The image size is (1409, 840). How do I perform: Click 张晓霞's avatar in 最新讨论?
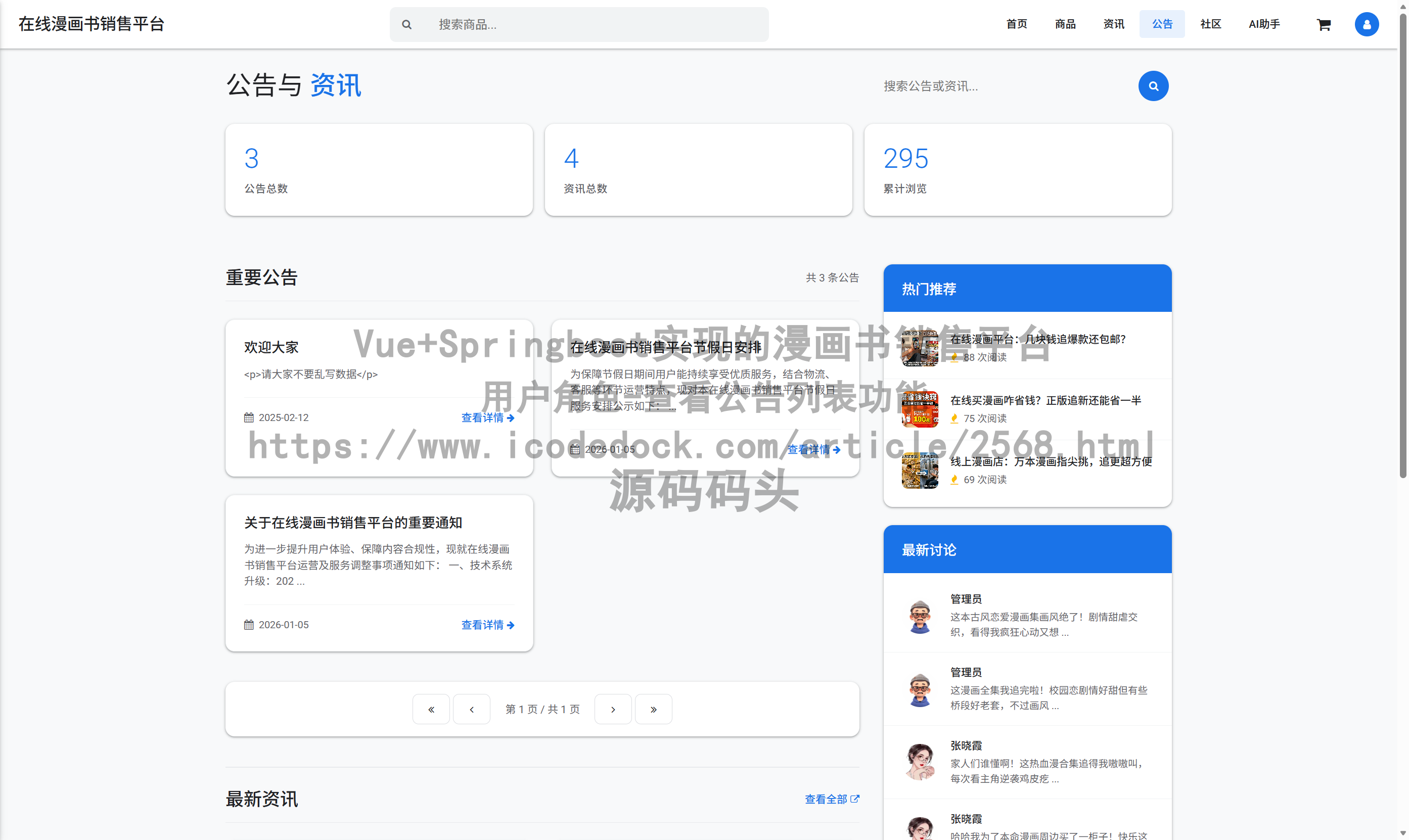[x=920, y=761]
